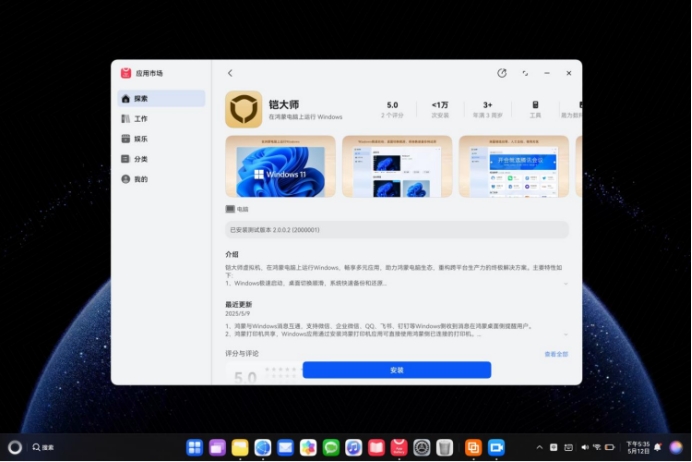Open 查看全部 (View all) reviews link
Screen dimensions: 692x462
[x=556, y=354]
